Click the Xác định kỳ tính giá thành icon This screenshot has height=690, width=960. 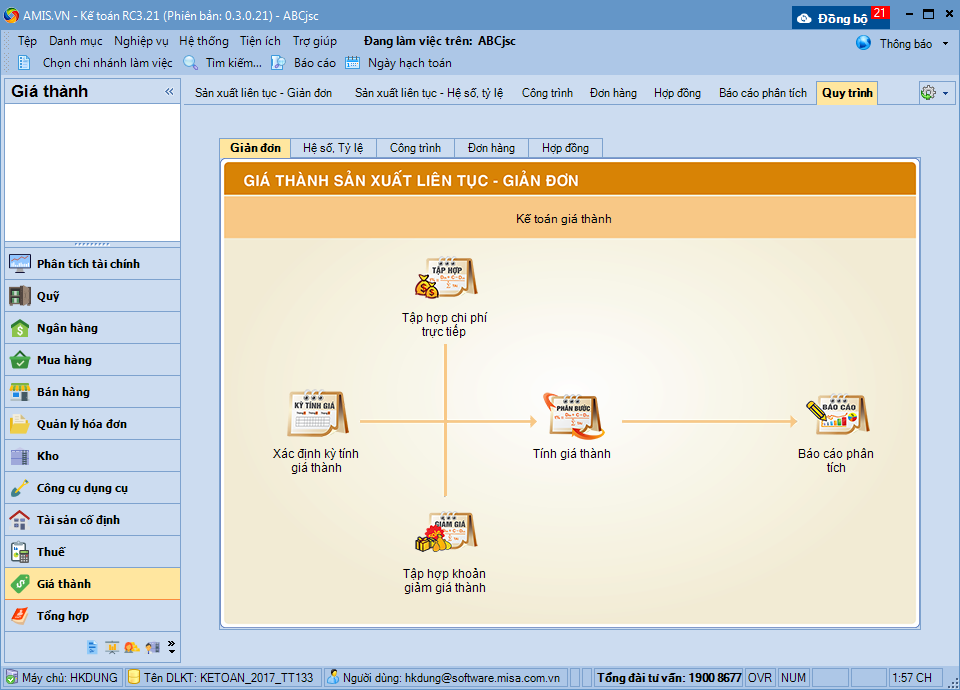tap(316, 414)
